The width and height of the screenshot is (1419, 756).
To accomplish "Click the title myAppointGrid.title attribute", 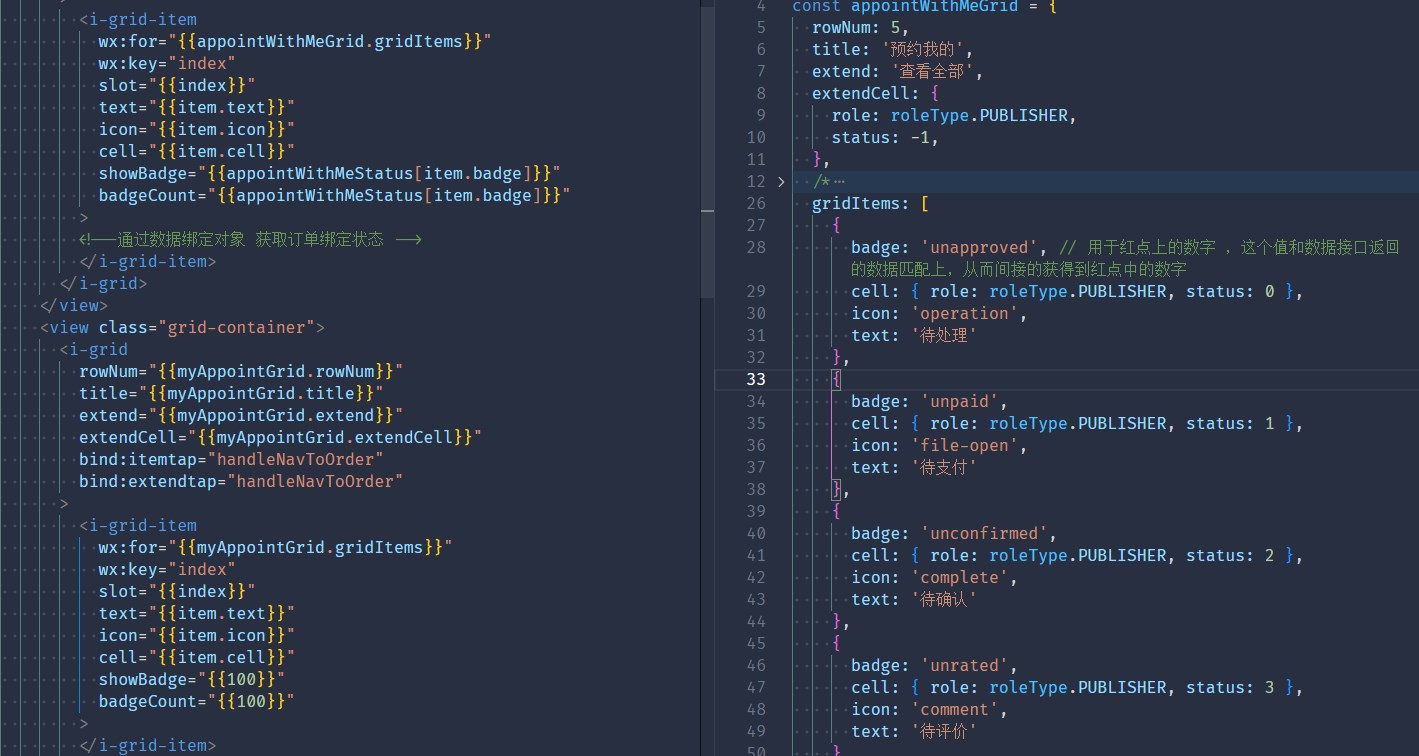I will pyautogui.click(x=231, y=393).
